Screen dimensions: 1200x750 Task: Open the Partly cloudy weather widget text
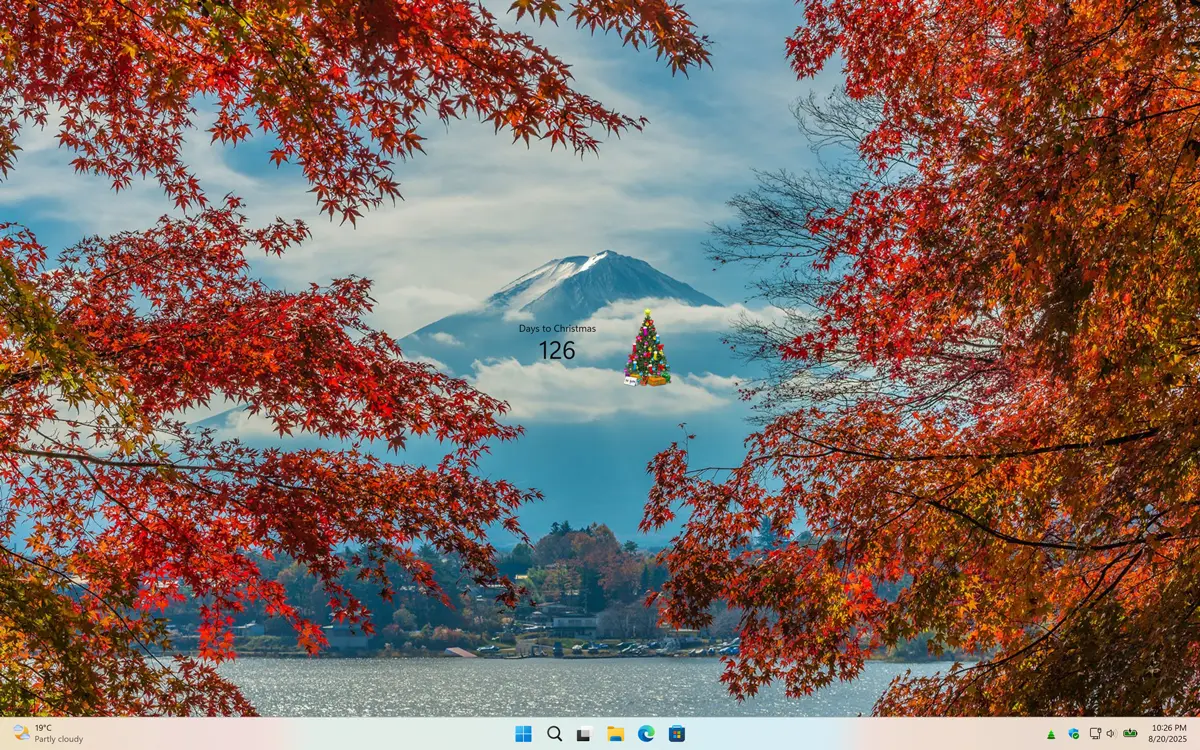click(59, 740)
